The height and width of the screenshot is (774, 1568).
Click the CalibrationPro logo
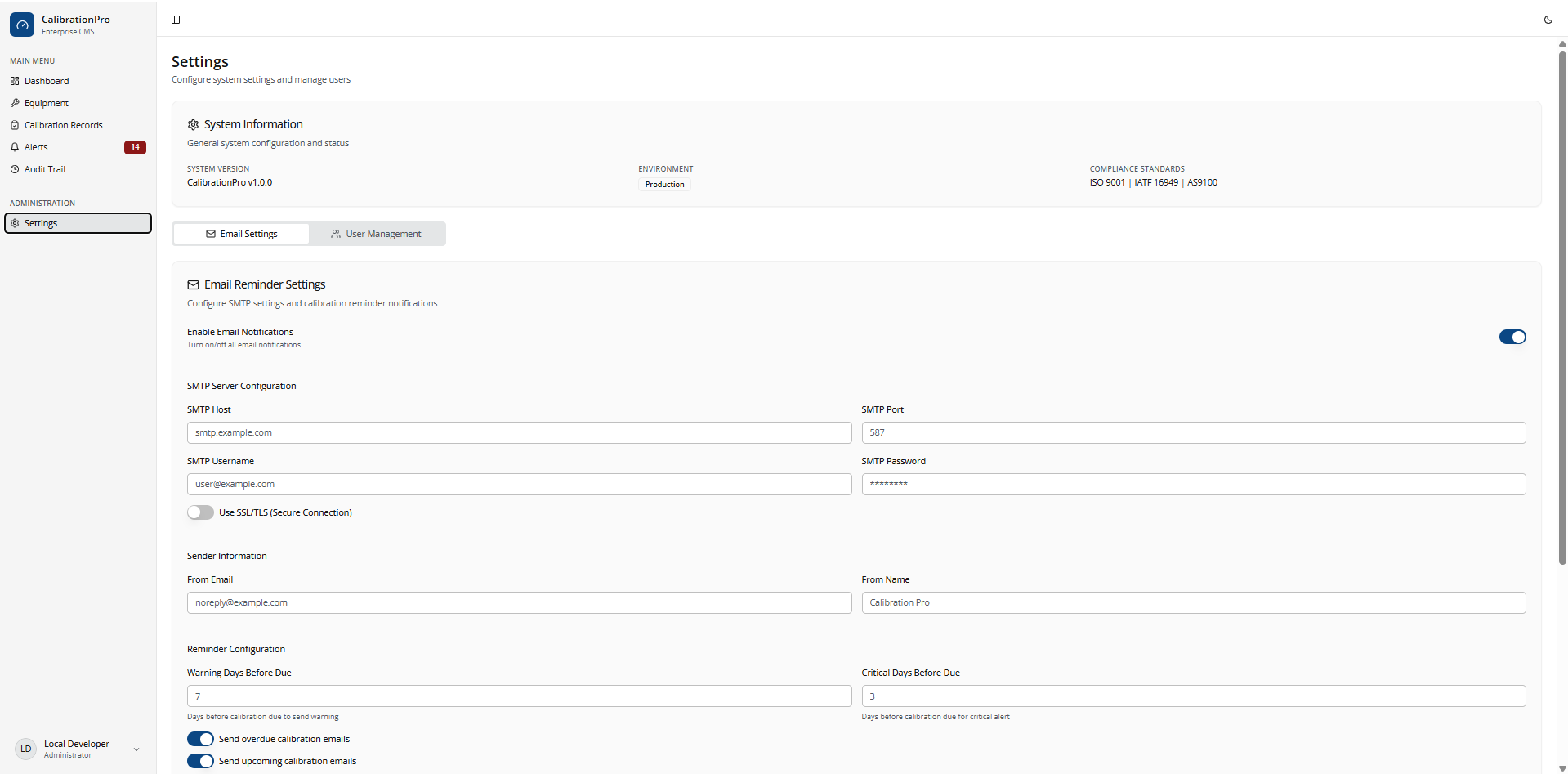coord(22,25)
